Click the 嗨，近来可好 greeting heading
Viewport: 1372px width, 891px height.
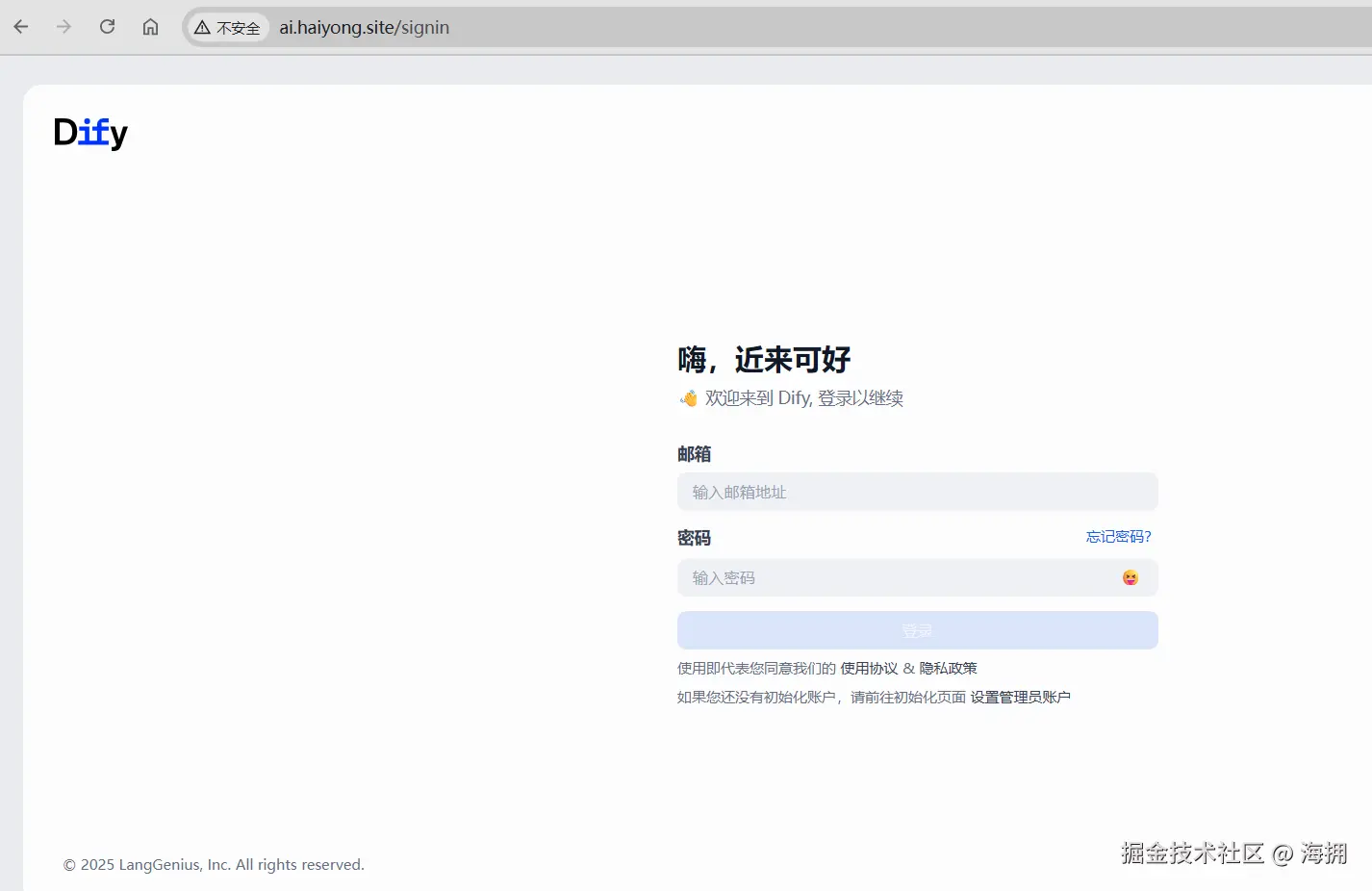point(763,359)
